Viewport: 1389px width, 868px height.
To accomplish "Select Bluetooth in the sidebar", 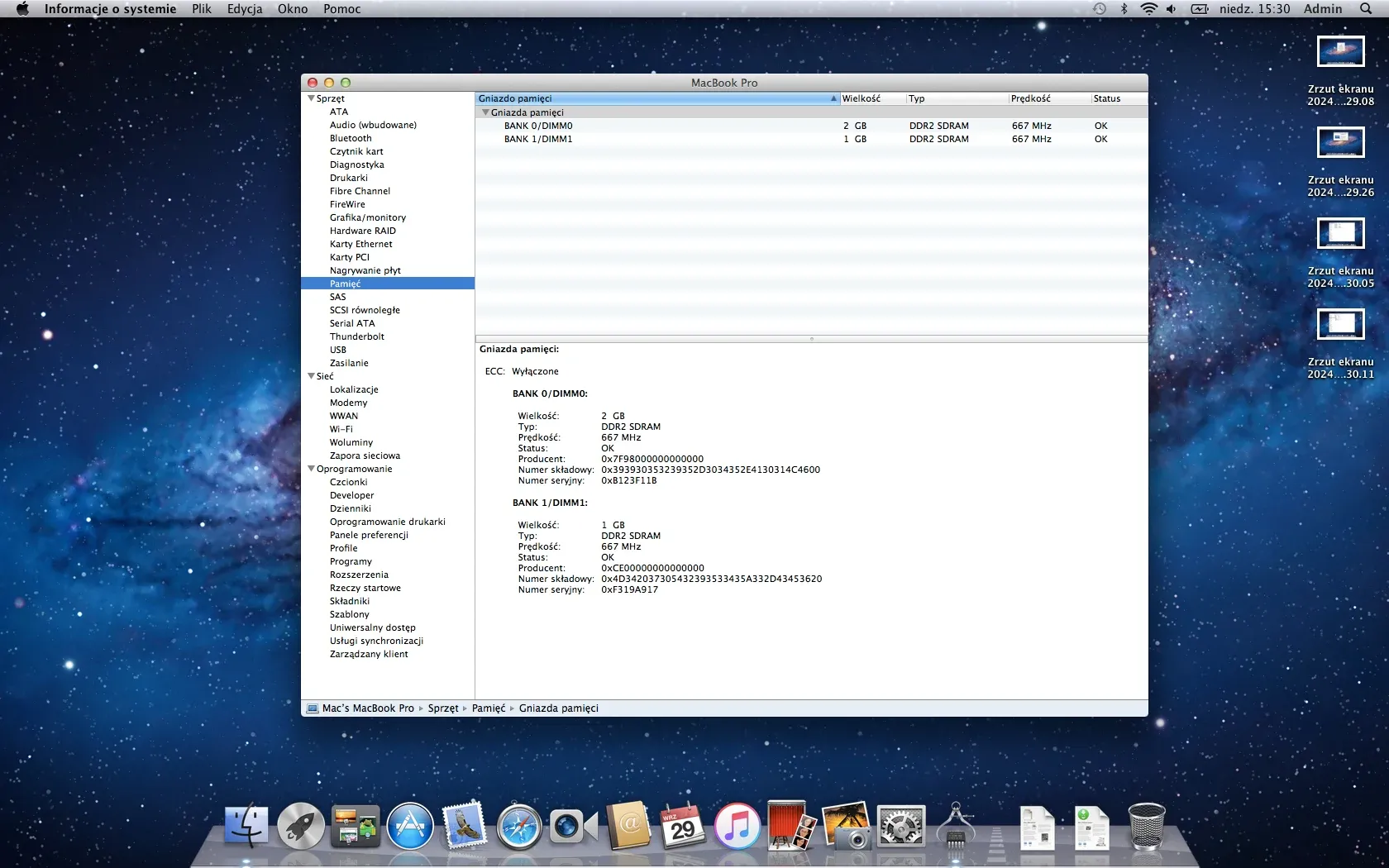I will 351,138.
